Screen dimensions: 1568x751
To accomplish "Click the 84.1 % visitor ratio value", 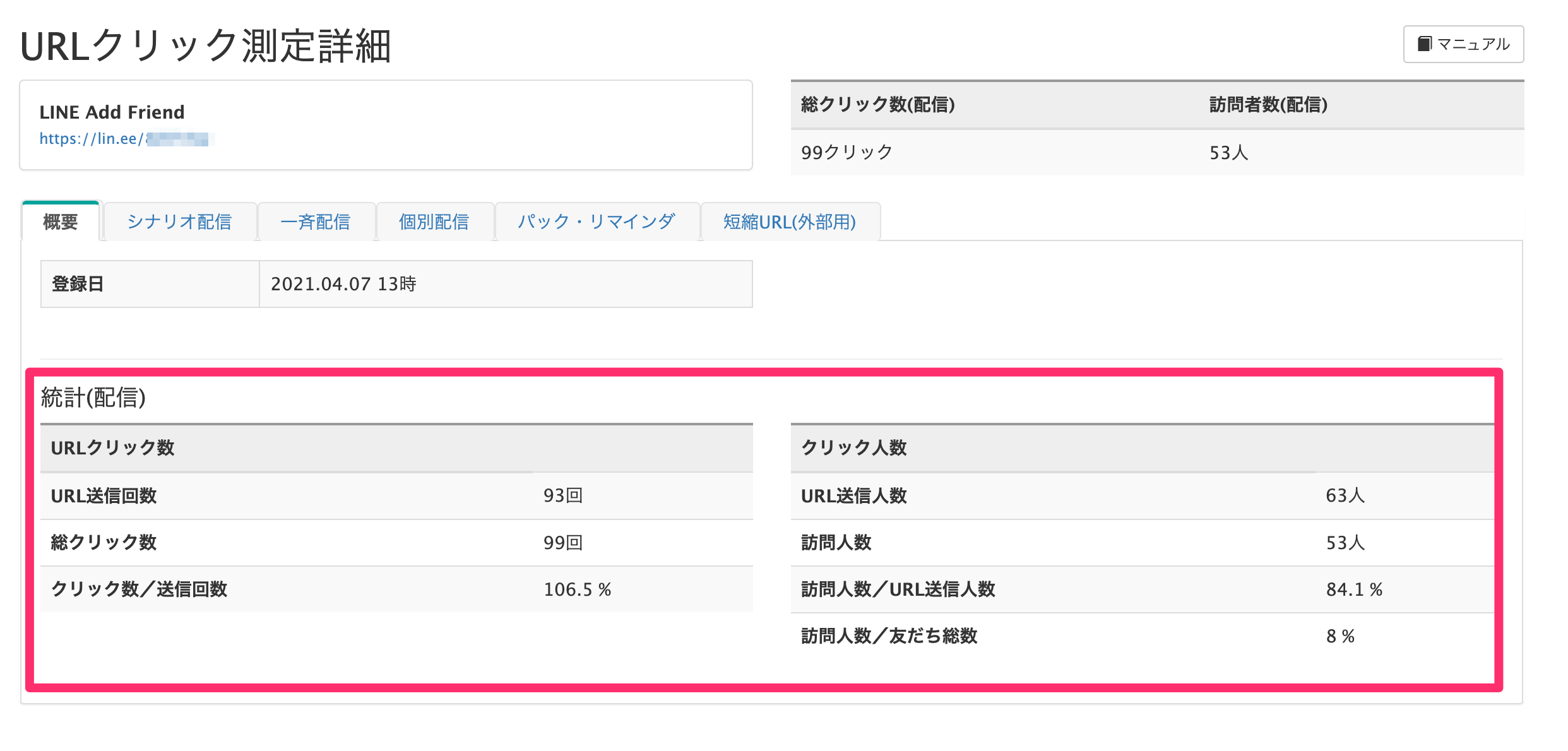I will pyautogui.click(x=1354, y=589).
